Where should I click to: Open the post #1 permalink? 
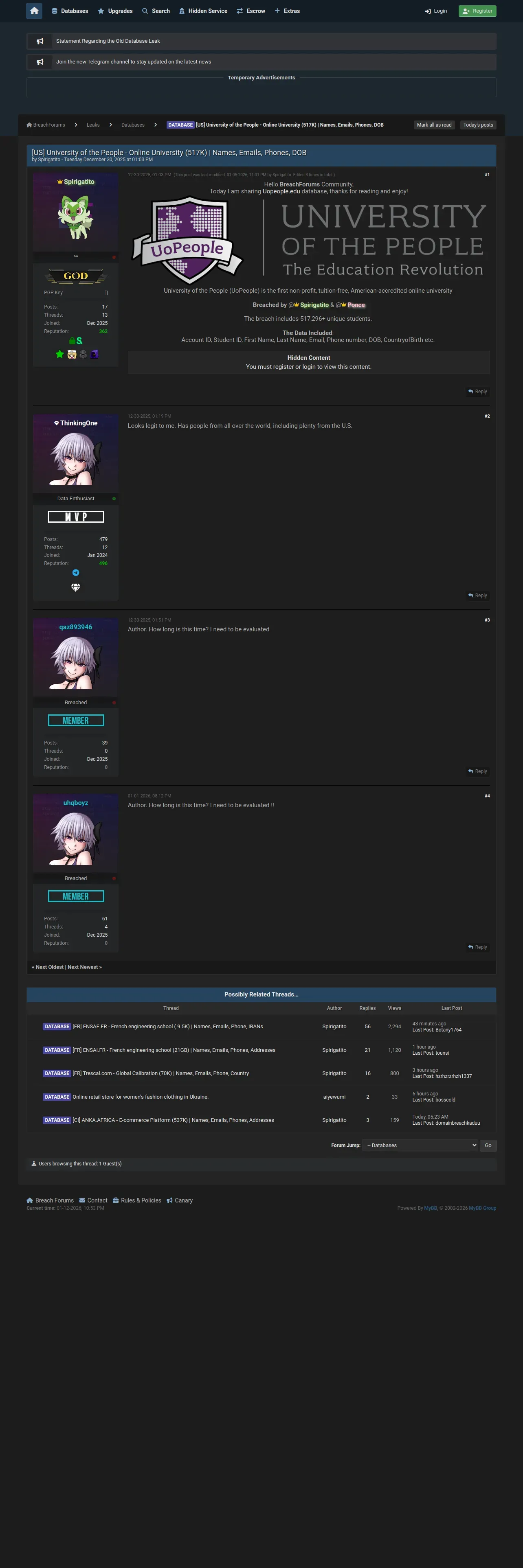(487, 175)
